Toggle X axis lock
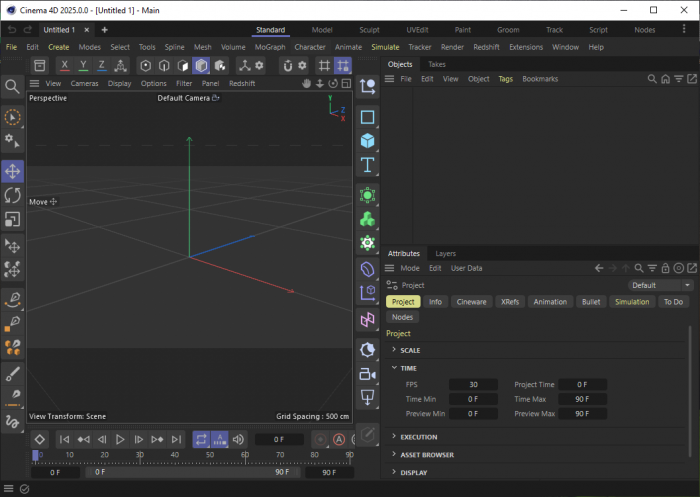The image size is (700, 497). point(65,65)
